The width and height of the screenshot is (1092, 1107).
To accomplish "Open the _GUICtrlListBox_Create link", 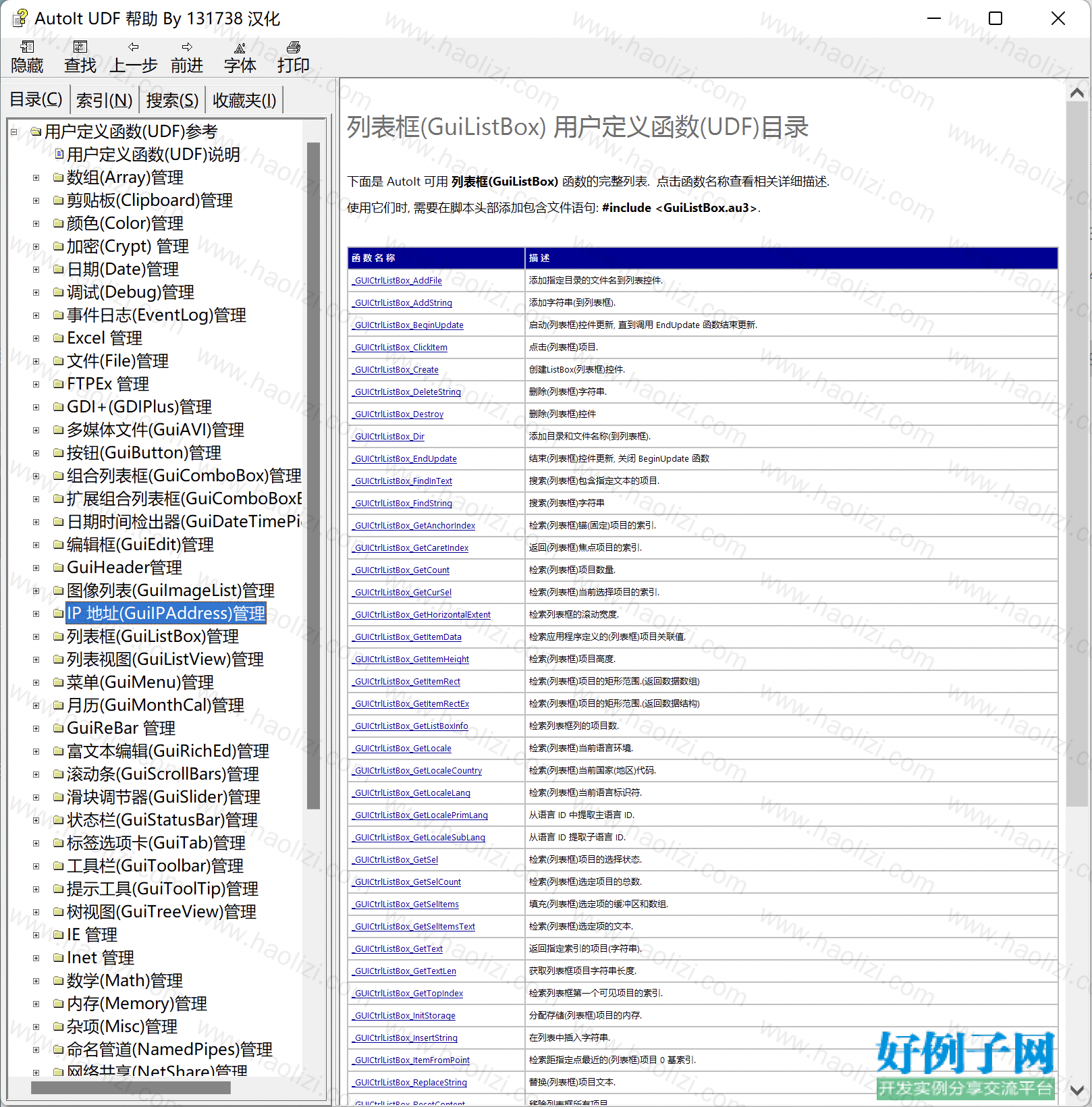I will point(395,370).
